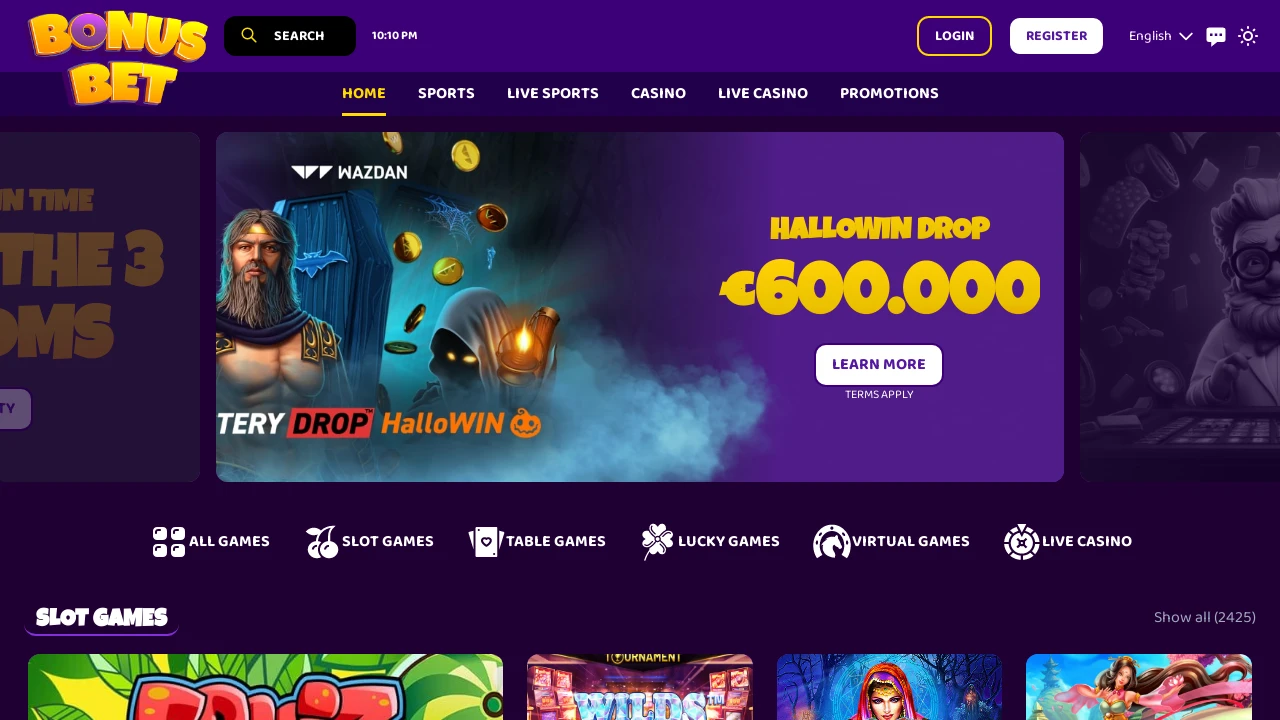Open the Promotions menu item
The image size is (1280, 720).
coord(889,93)
